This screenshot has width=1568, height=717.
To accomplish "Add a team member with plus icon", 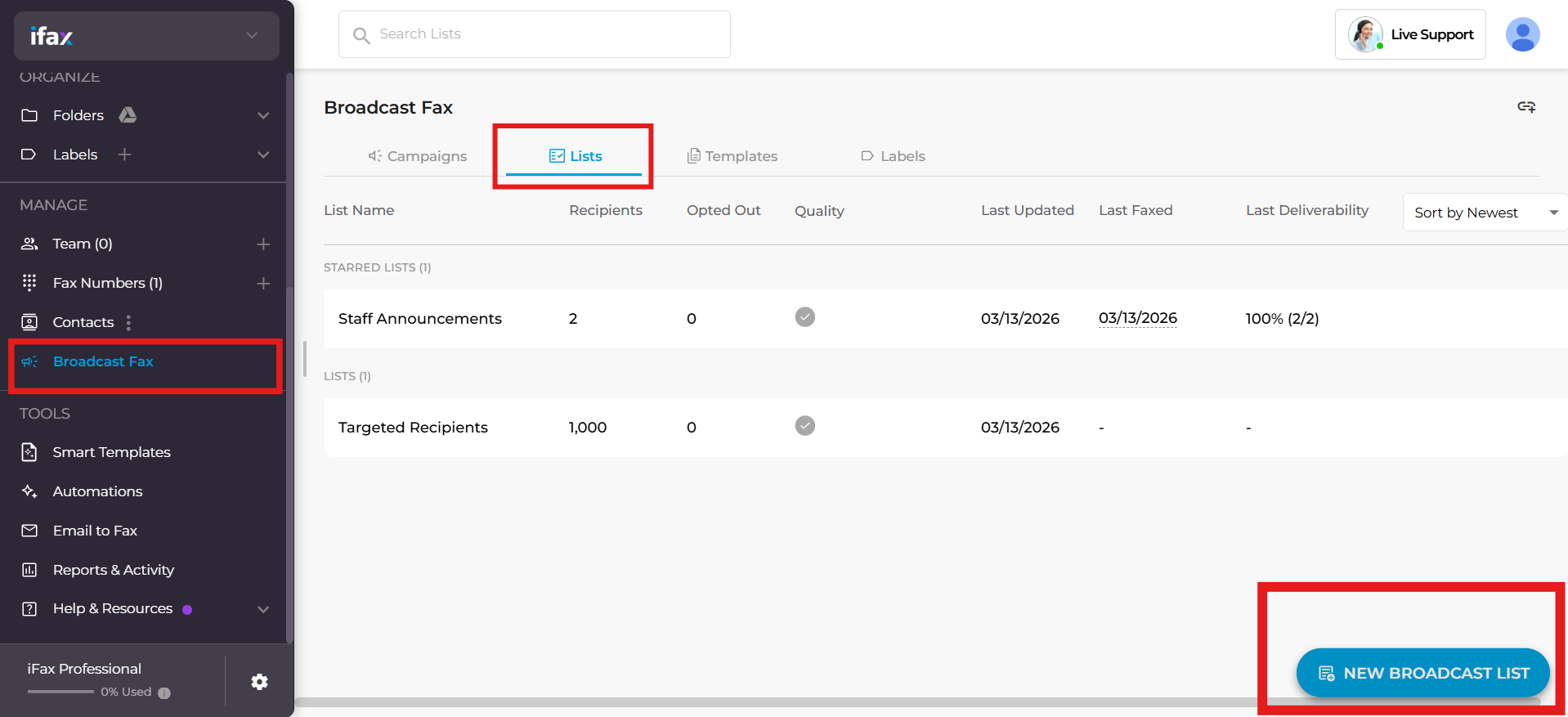I will (263, 244).
